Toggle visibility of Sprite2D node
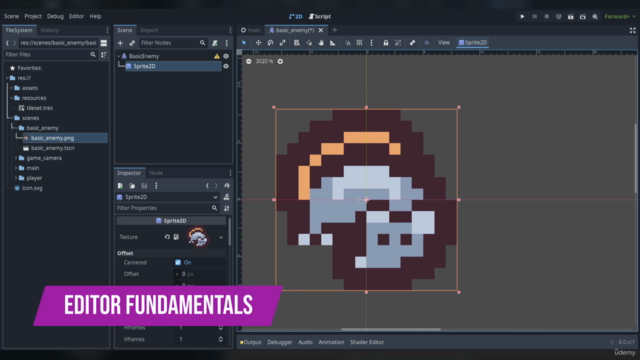The image size is (640, 360). 226,66
